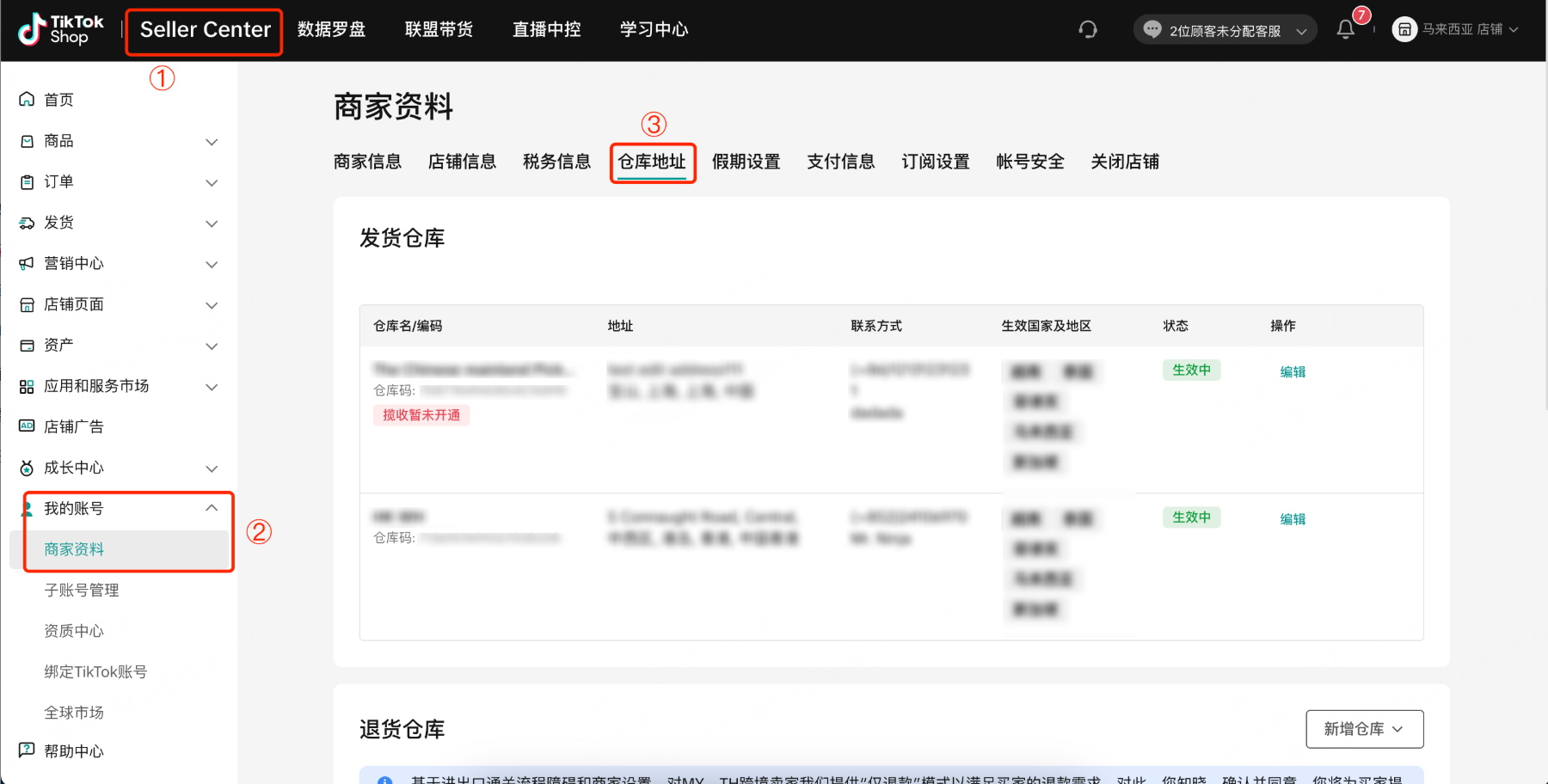This screenshot has height=784, width=1548.
Task: Click the info icon in return warehouse notice
Action: click(384, 780)
